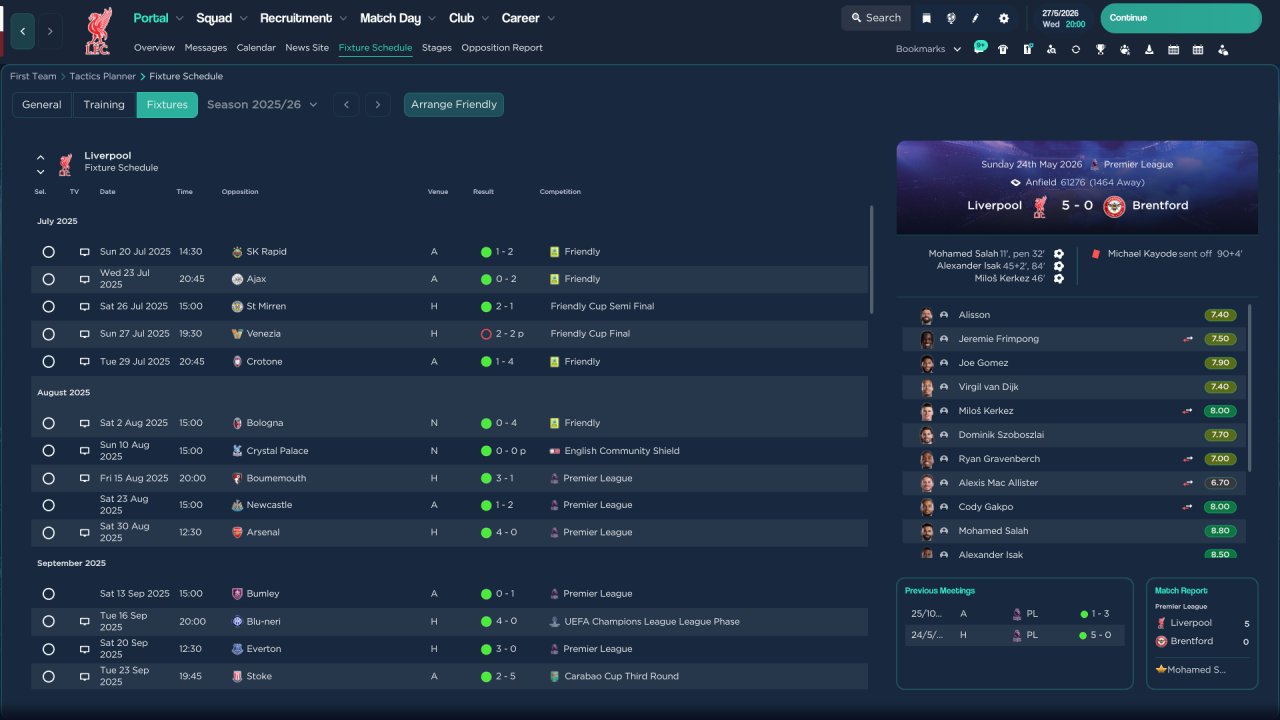Click the circular arrows icon in bookmarks bar
This screenshot has width=1280, height=720.
[x=1076, y=49]
